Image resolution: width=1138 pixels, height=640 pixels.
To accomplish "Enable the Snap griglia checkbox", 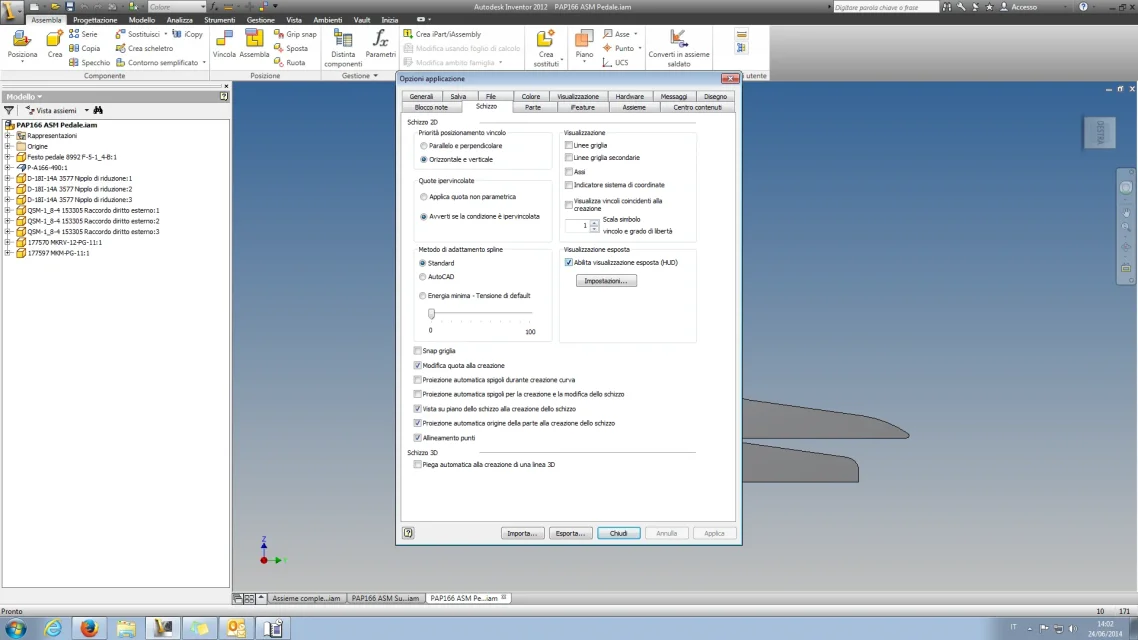I will 418,350.
